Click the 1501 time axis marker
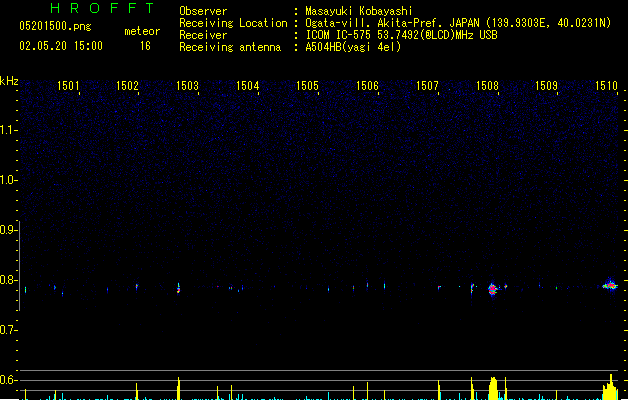 point(68,86)
